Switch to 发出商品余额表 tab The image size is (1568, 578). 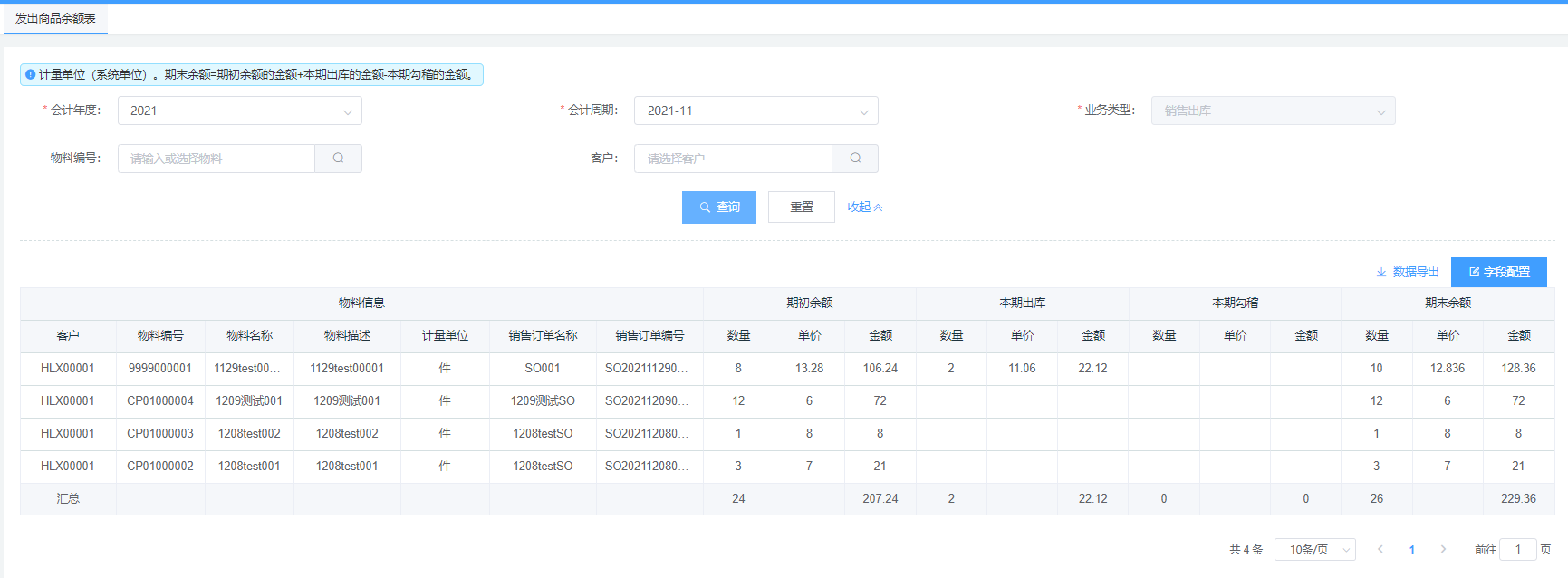point(55,18)
